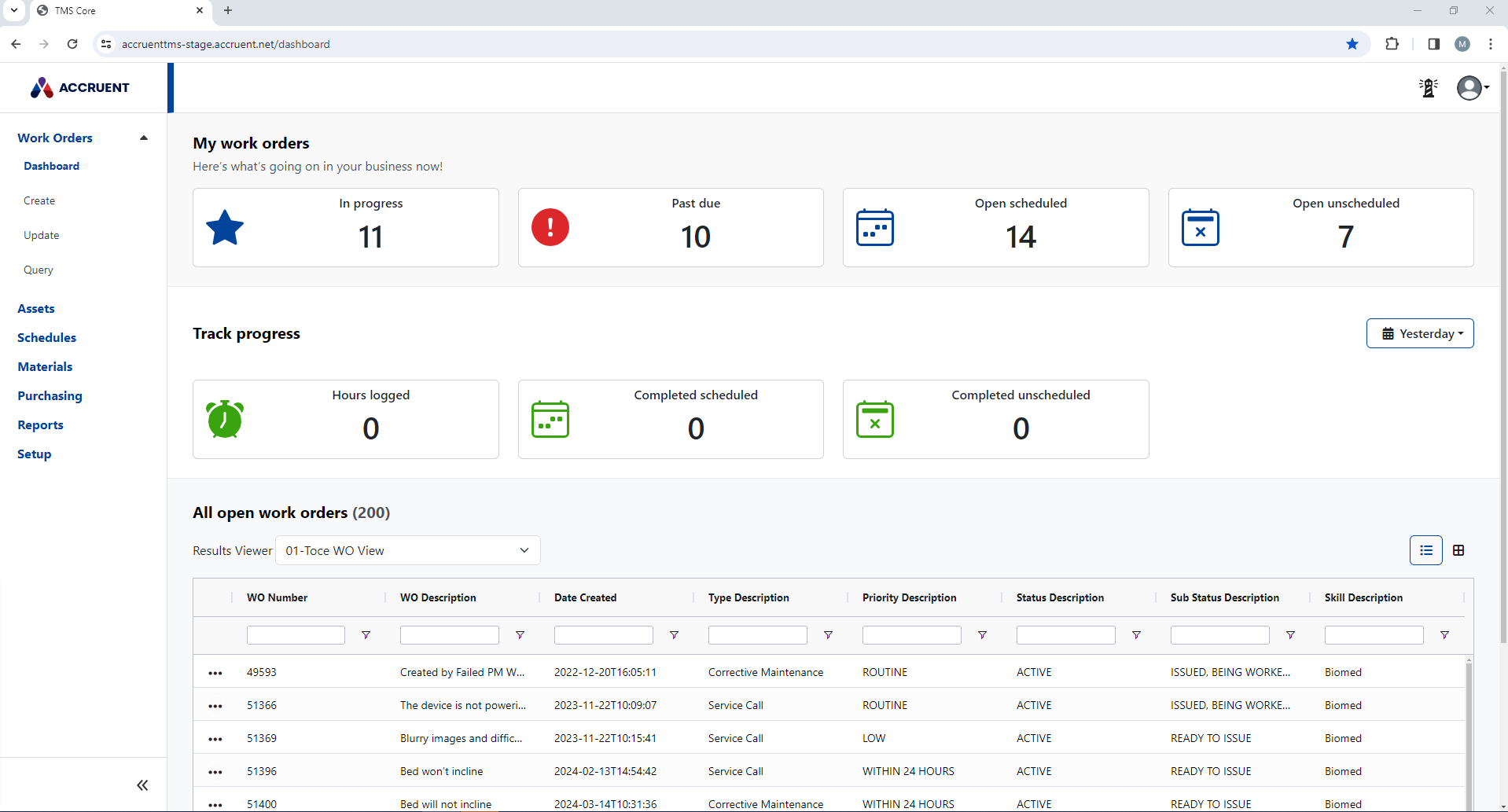Click the lighthouse announcements icon in the header
The image size is (1508, 812).
(1428, 87)
